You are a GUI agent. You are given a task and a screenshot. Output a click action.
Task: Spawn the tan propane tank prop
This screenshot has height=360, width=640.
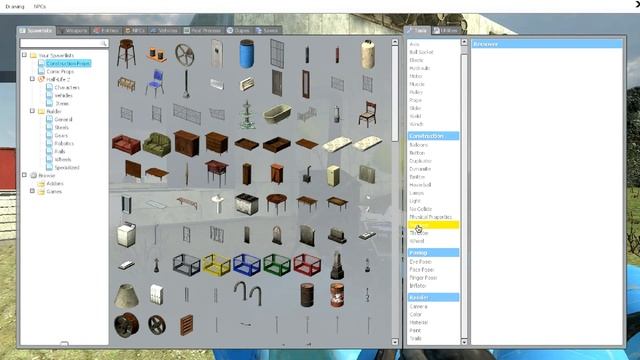point(367,54)
